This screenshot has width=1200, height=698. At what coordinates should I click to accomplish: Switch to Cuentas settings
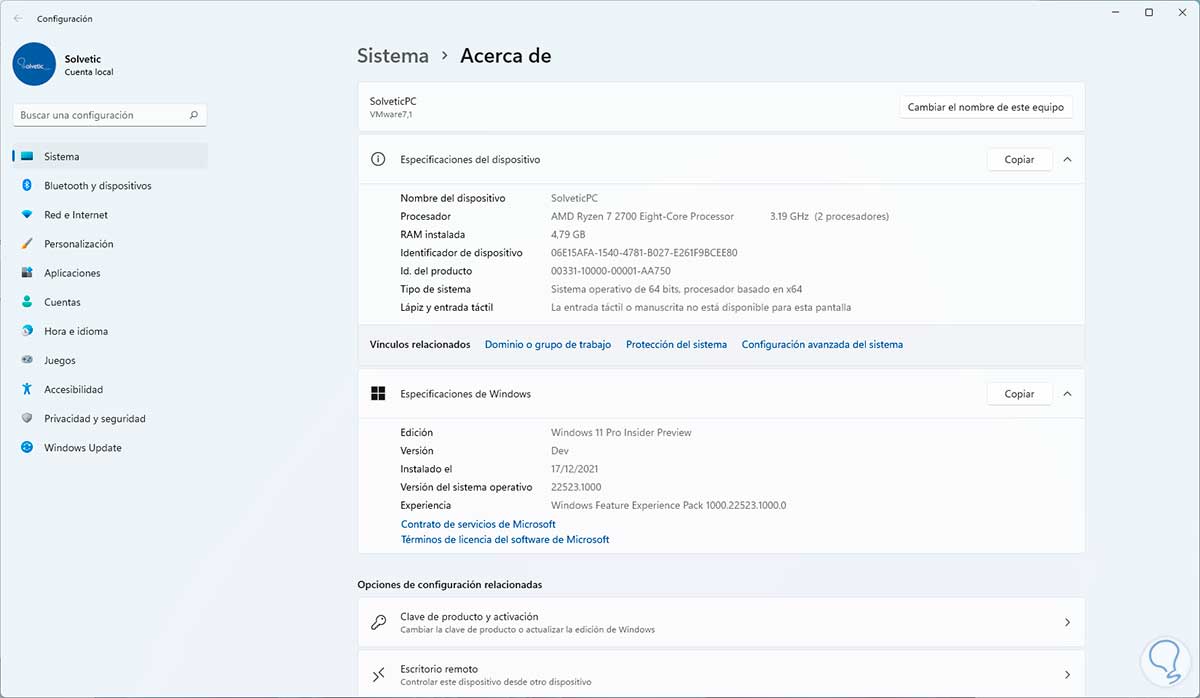point(110,302)
